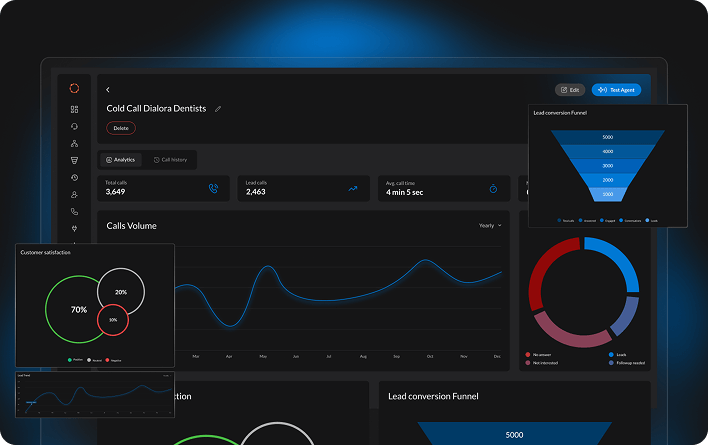708x445 pixels.
Task: Click the Edit button
Action: tap(570, 90)
